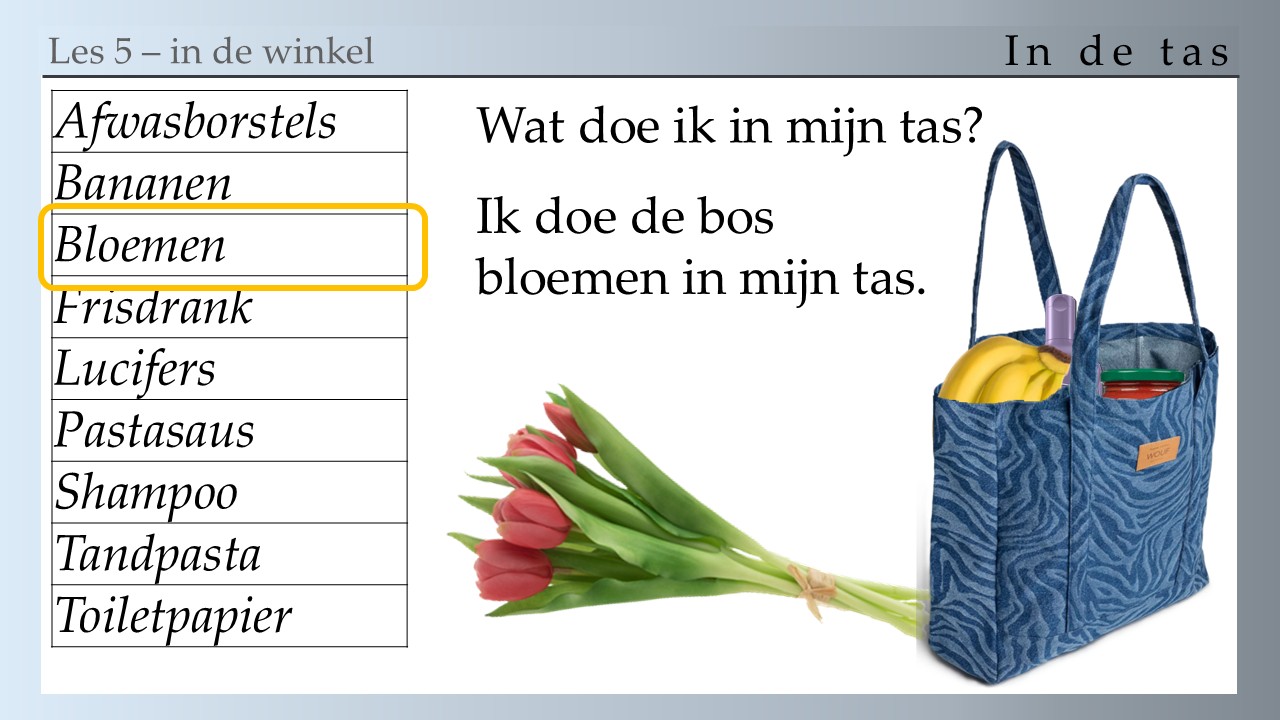Viewport: 1280px width, 720px height.
Task: Click the bananas inside the bag
Action: tap(1005, 369)
